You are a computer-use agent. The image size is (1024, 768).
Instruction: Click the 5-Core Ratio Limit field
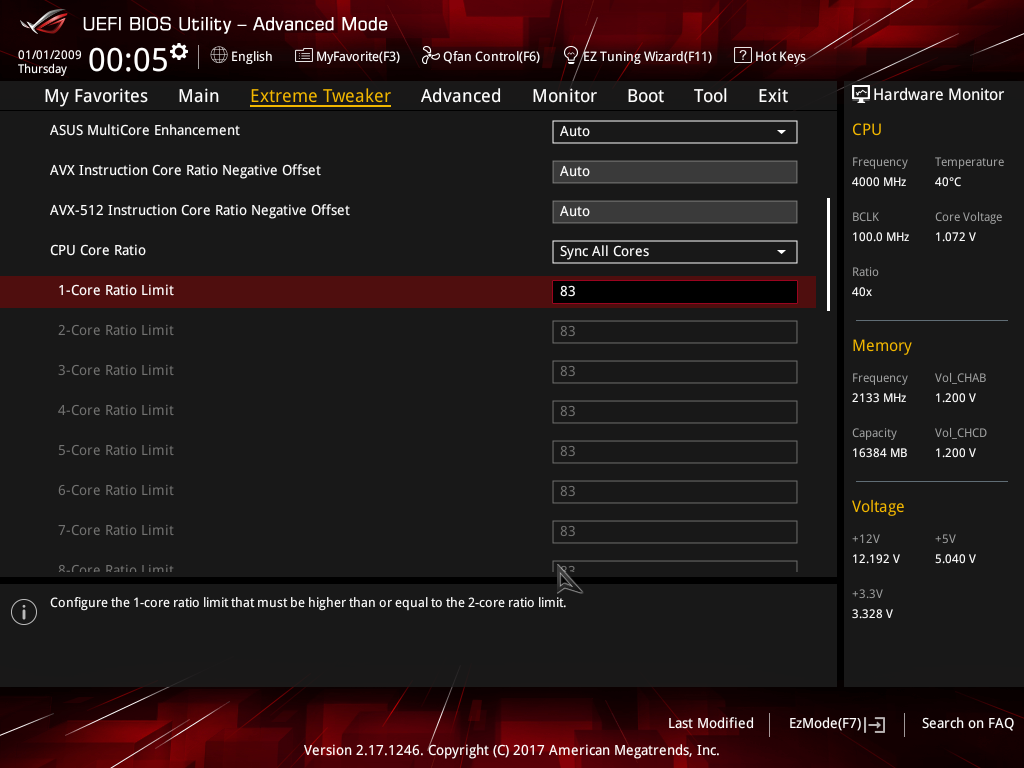click(x=675, y=452)
